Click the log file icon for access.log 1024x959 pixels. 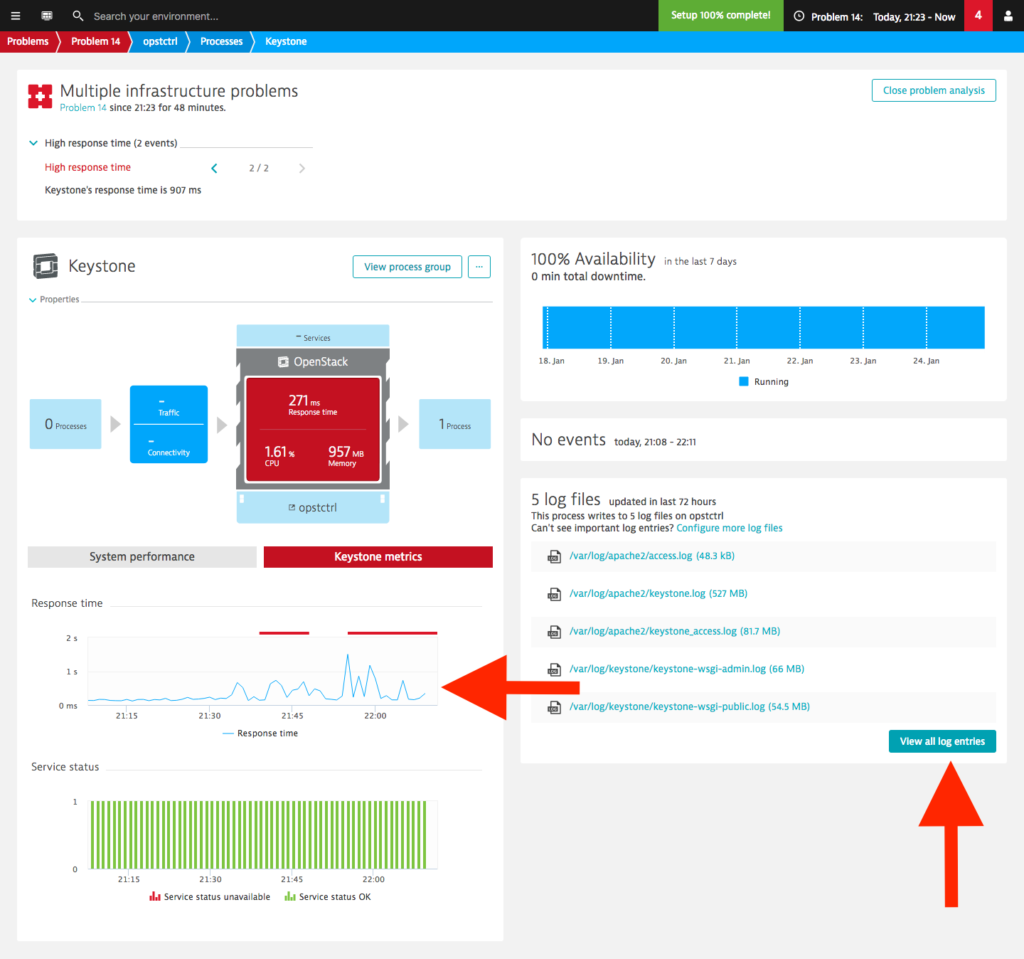tap(554, 557)
